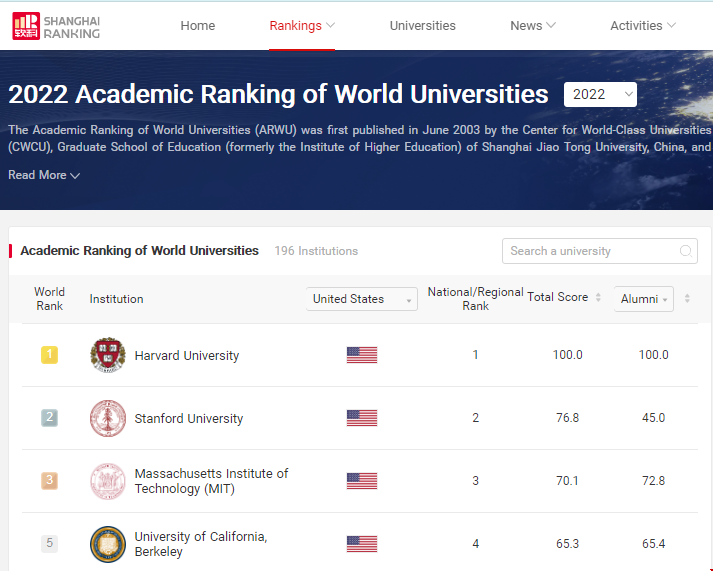Click the Harvard University crest logo
Viewport: 713px width, 571px height.
(108, 355)
